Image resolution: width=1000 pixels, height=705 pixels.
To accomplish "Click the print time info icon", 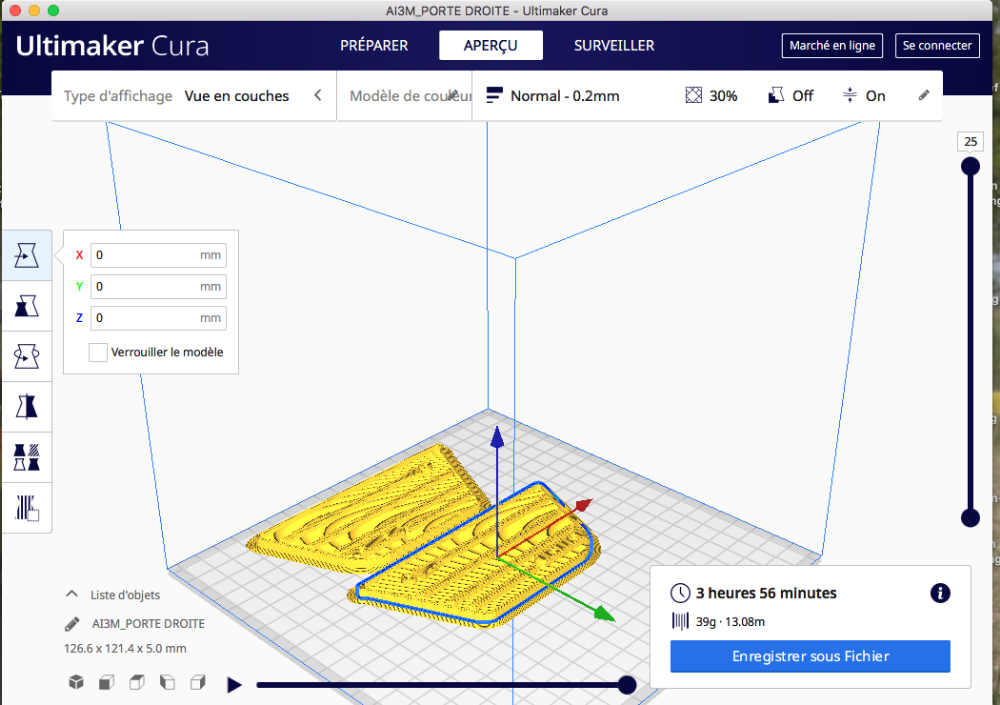I will (x=940, y=593).
